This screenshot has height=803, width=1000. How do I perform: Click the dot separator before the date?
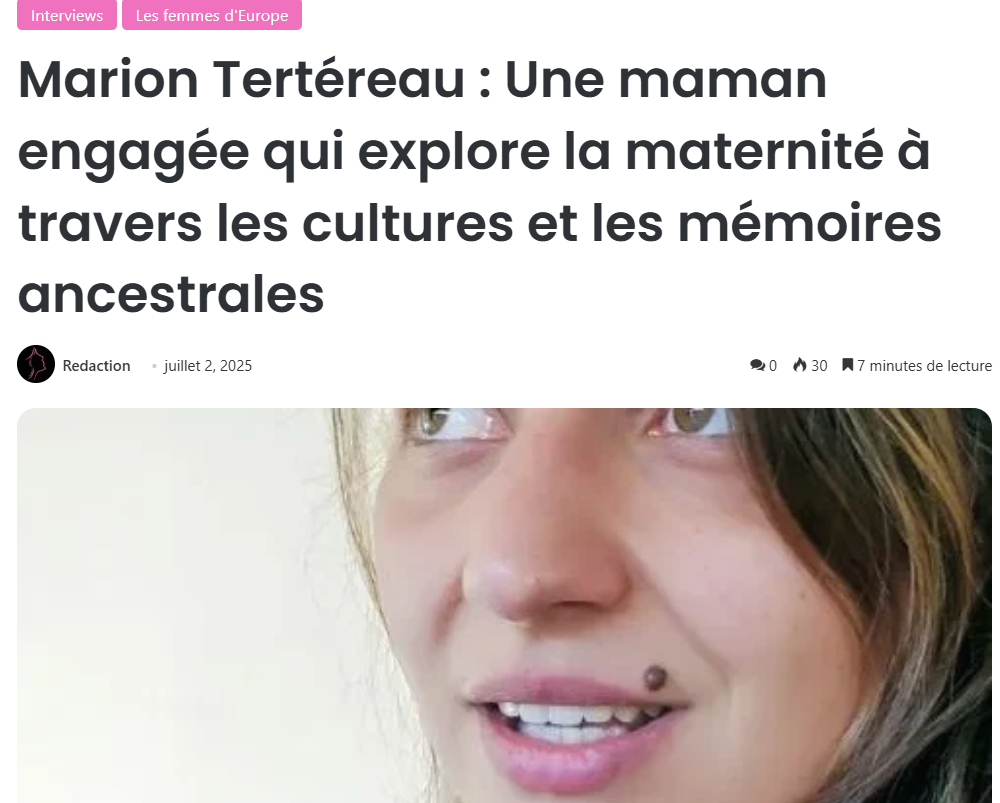[154, 366]
